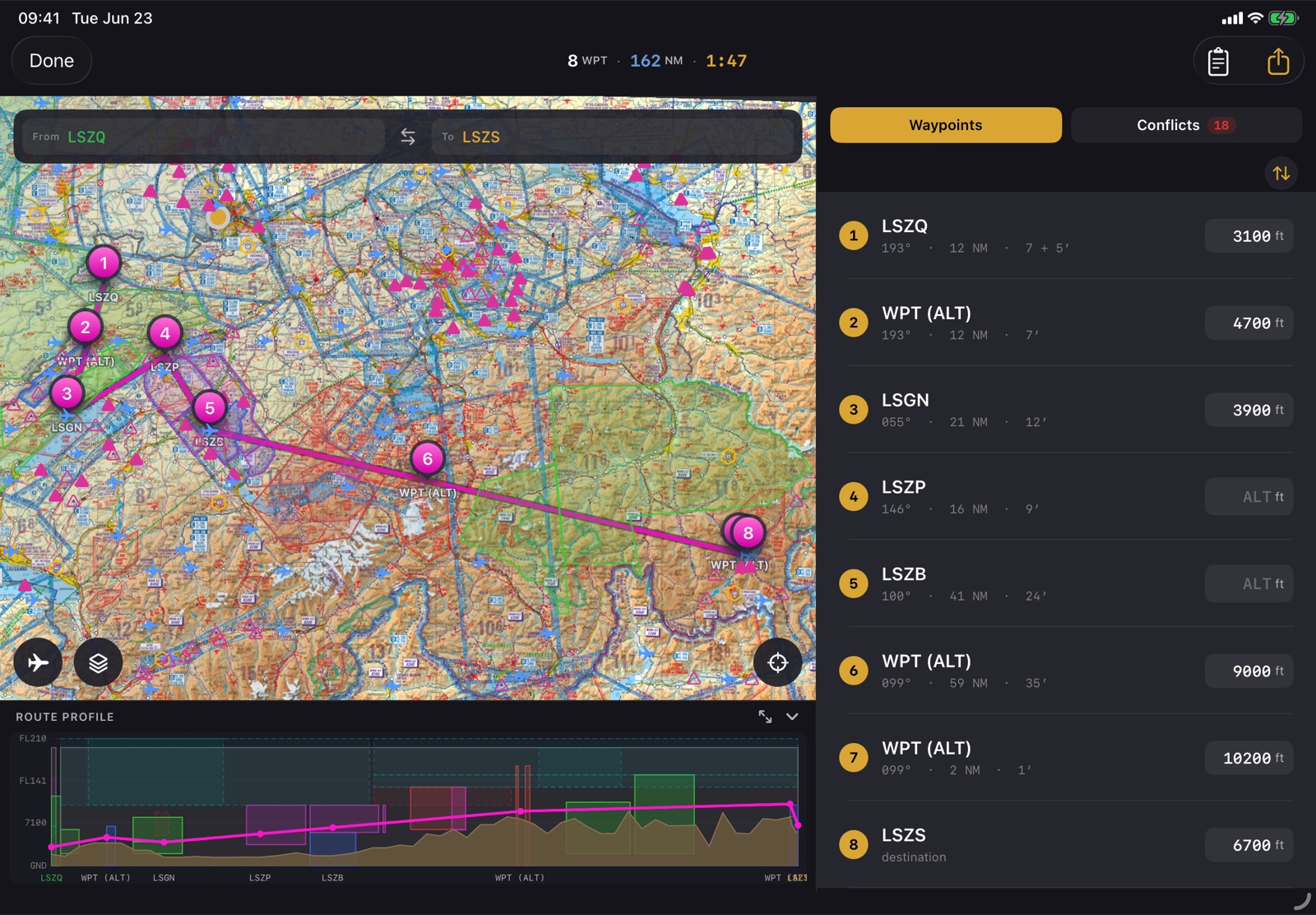Screen dimensions: 1316x915
Task: Tap waypoint number 7 badge in list
Action: 854,758
